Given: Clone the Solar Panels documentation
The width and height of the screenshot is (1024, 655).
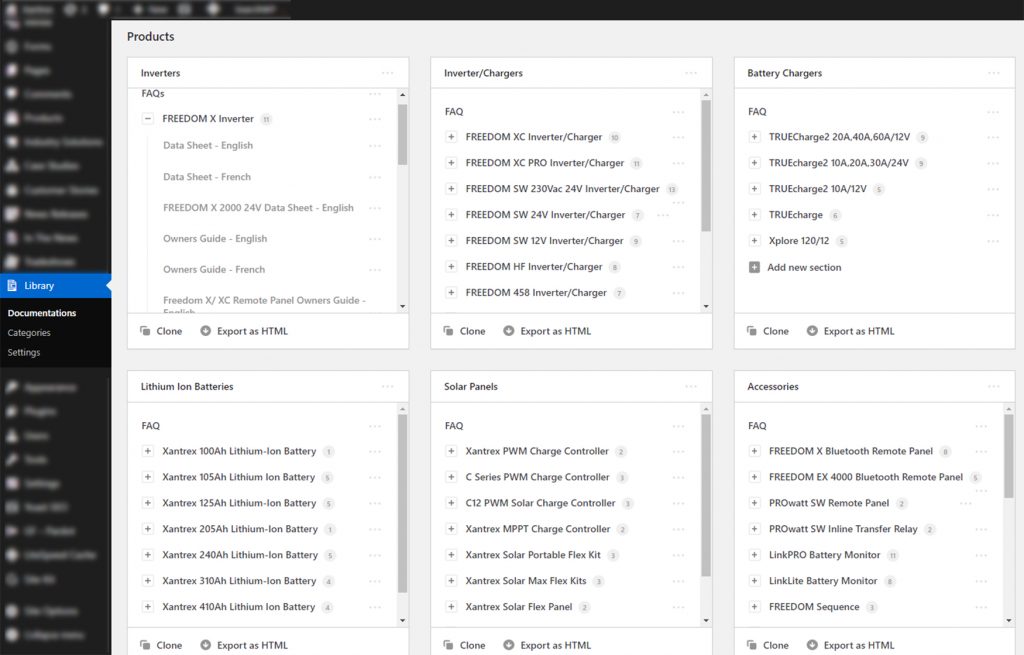Looking at the screenshot, I should (x=464, y=645).
